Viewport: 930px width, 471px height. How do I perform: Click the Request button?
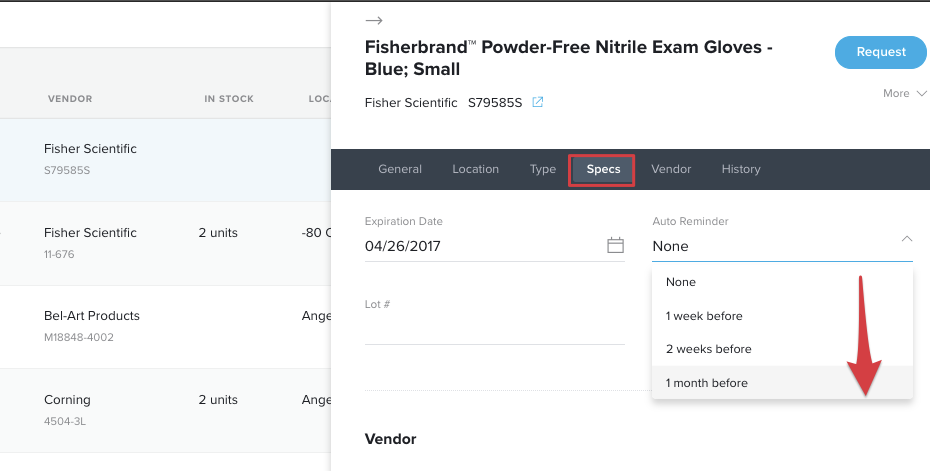pos(880,52)
